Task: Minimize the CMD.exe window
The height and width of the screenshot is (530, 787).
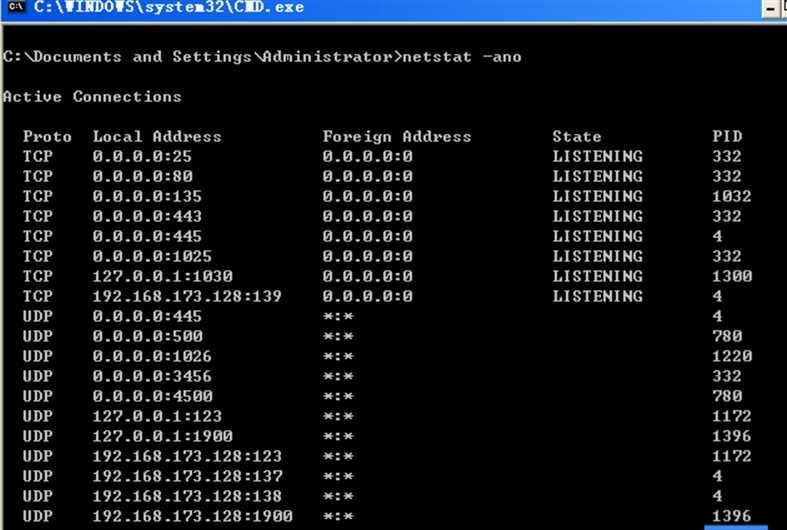Action: tap(770, 9)
